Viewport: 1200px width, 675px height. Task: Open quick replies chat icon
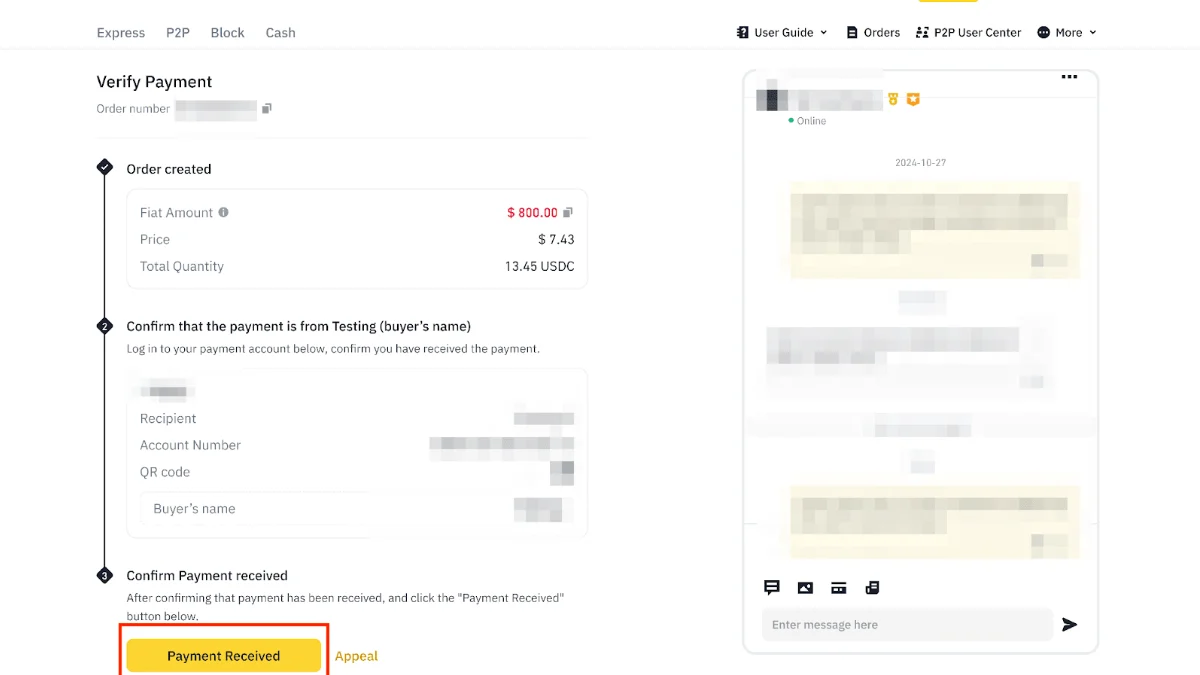point(772,588)
